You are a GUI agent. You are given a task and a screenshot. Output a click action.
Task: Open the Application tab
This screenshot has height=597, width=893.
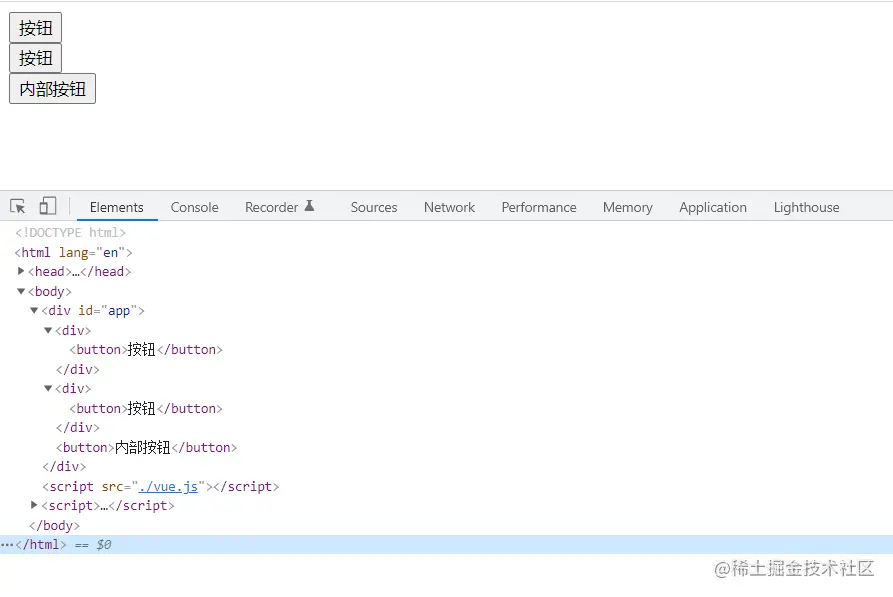coord(713,207)
